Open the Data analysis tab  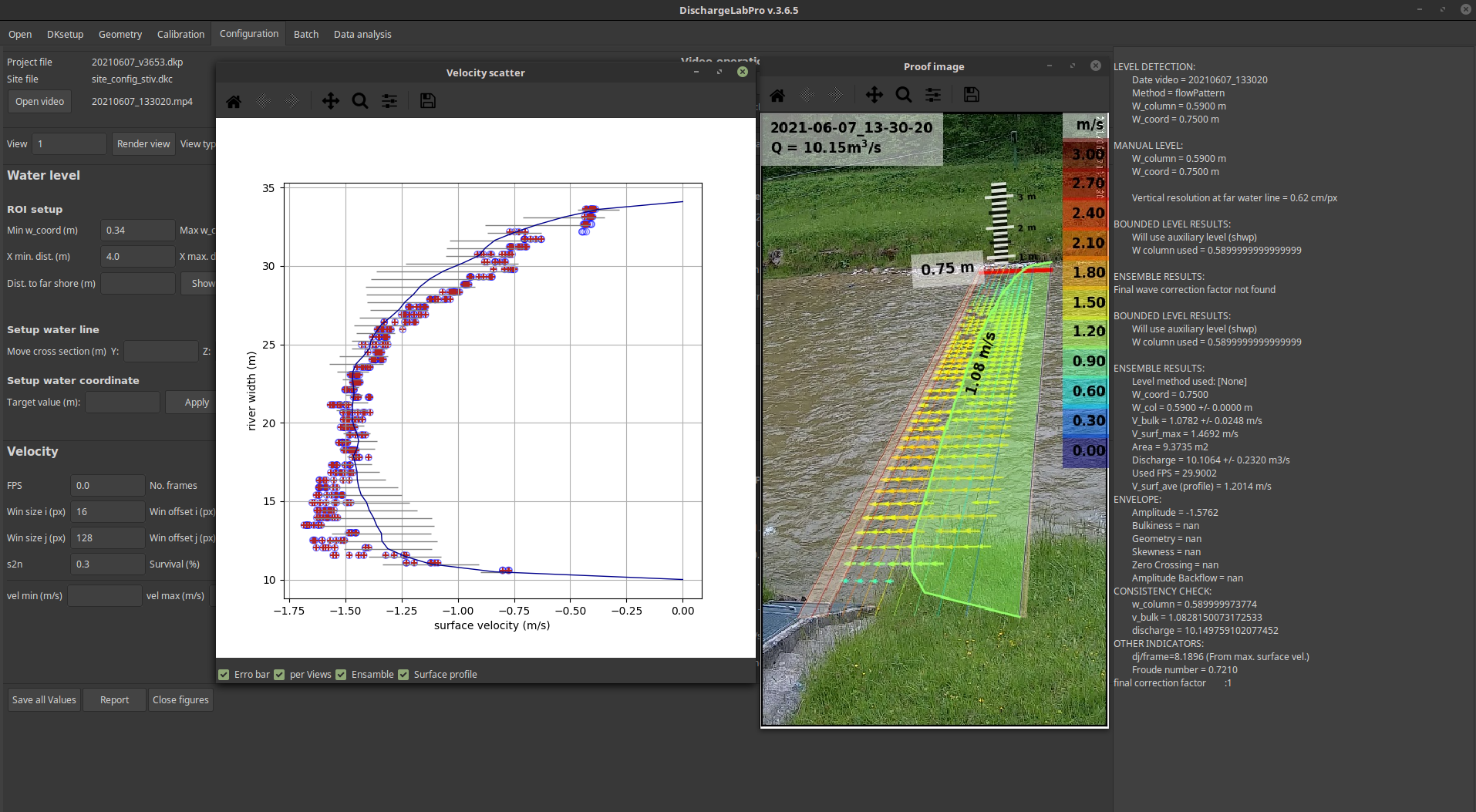362,34
